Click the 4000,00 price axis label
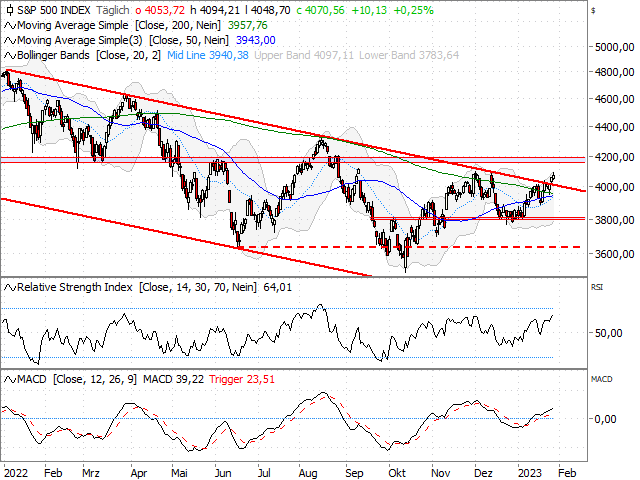Viewport: 640px width, 480px height. tap(614, 187)
